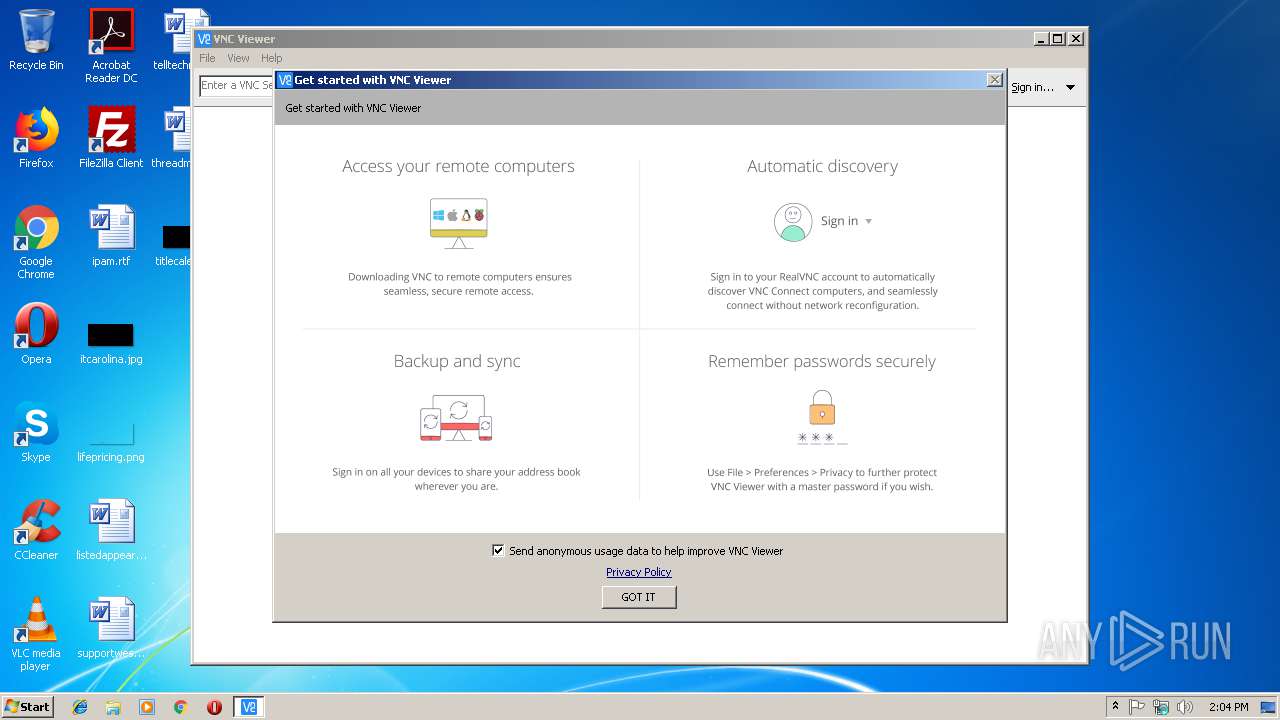Click Automatic discovery heading

tap(822, 166)
